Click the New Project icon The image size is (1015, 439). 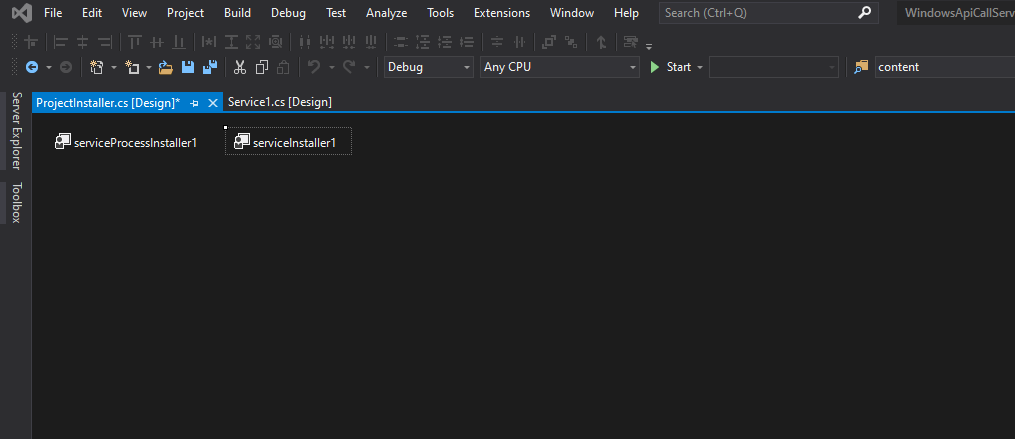coord(97,67)
